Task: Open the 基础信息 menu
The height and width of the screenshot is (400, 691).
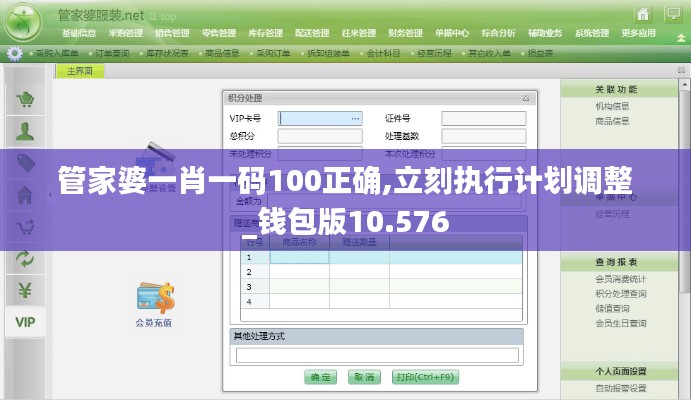Action: pos(79,33)
